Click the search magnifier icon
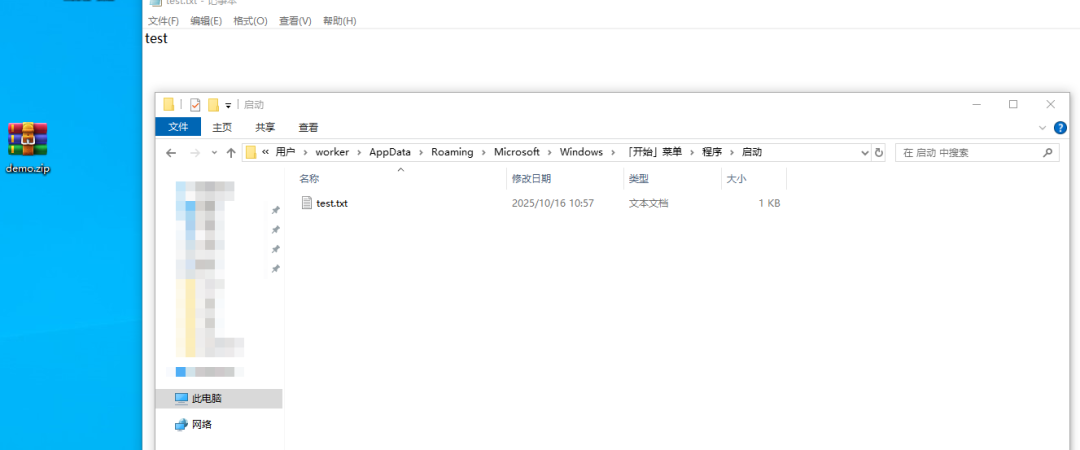 [1047, 153]
